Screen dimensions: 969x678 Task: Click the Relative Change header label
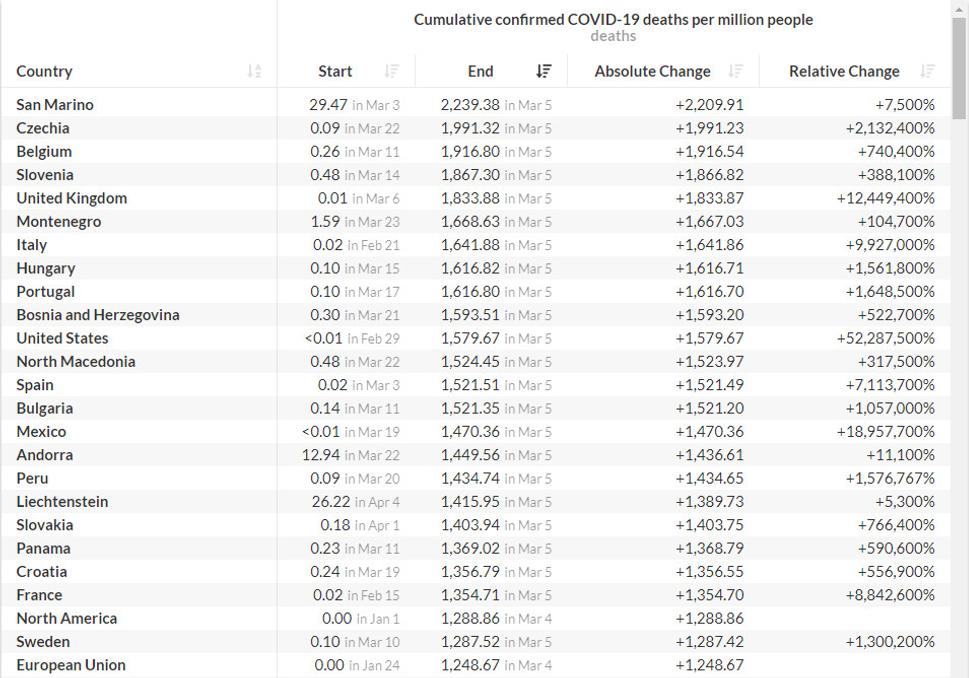(844, 71)
